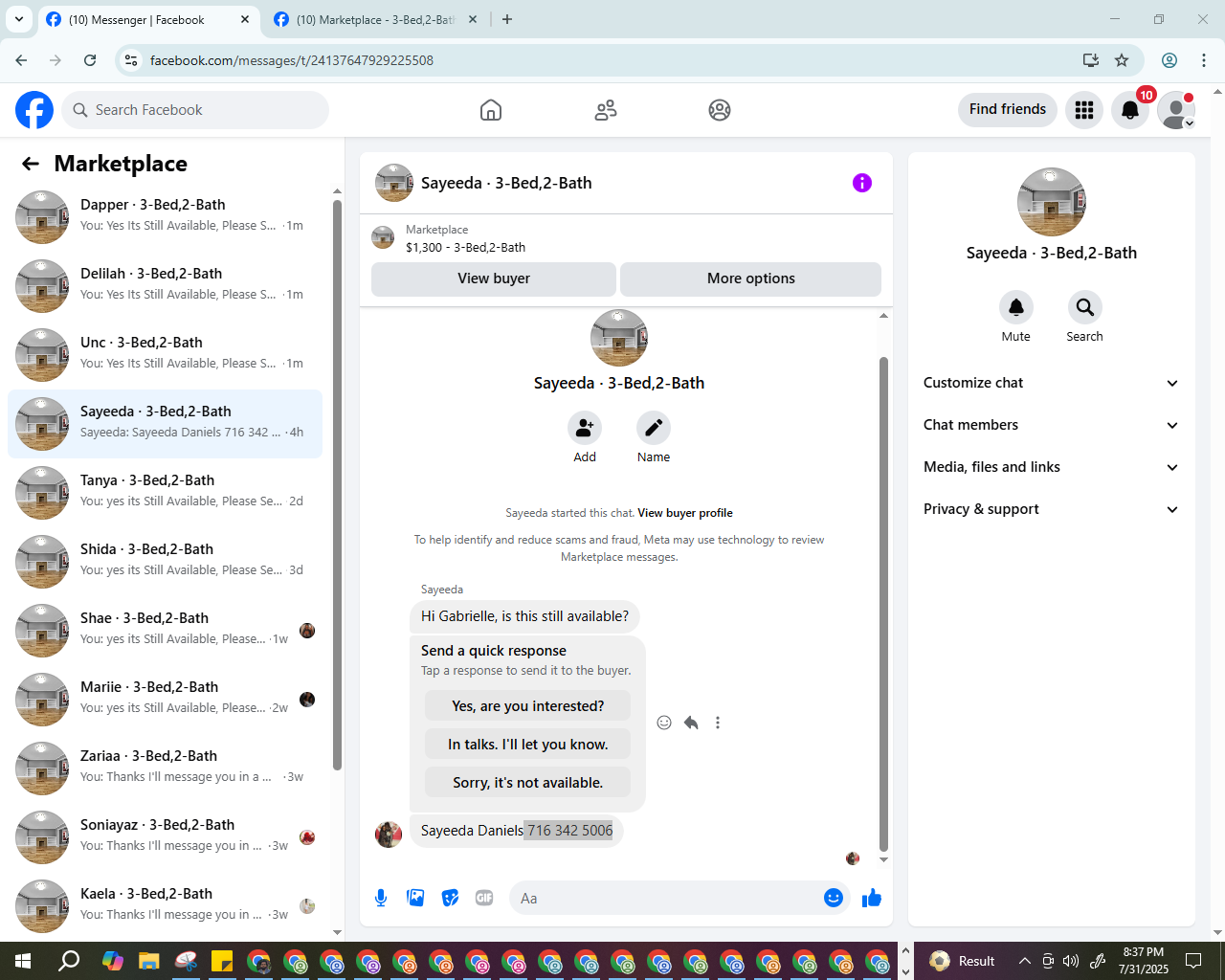Open File Explorer from taskbar
The height and width of the screenshot is (980, 1225).
pos(148,961)
